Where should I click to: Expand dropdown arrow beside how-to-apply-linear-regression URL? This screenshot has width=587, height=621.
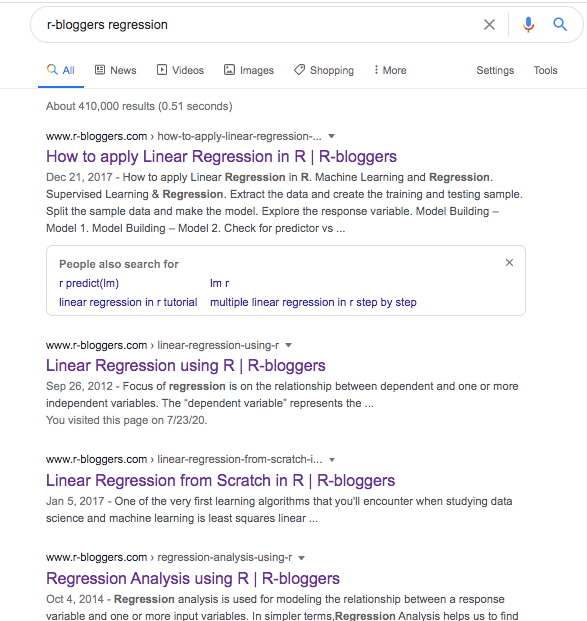[x=332, y=136]
